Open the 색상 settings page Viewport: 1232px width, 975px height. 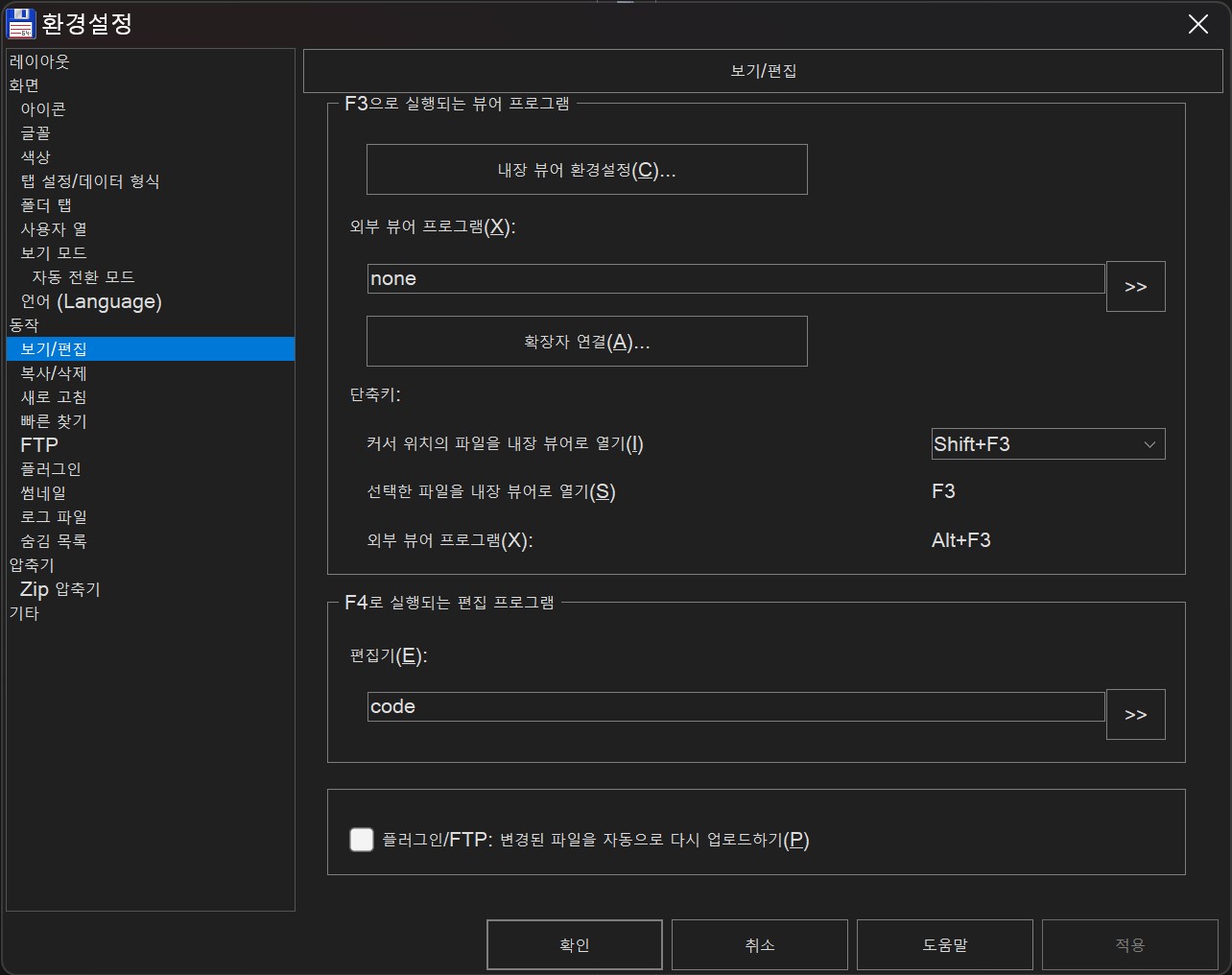pyautogui.click(x=36, y=157)
